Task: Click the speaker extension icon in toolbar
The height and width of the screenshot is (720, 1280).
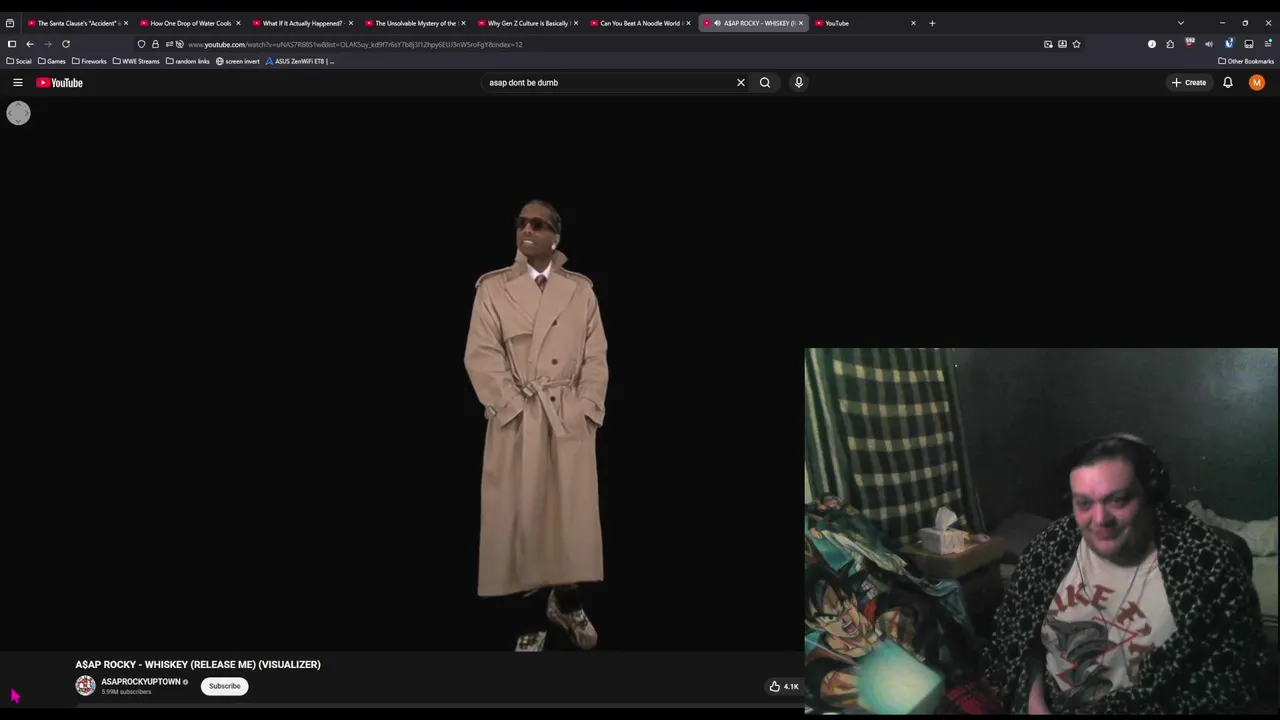Action: (1208, 44)
